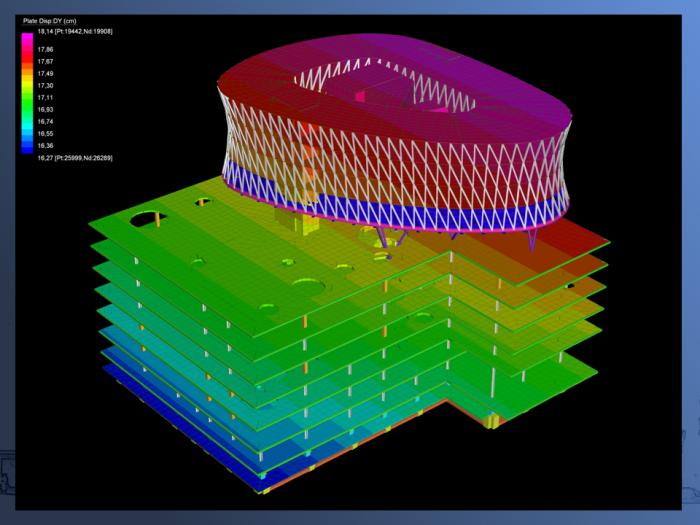
Task: Click the magenta swatch atop the color legend
Action: pos(28,40)
